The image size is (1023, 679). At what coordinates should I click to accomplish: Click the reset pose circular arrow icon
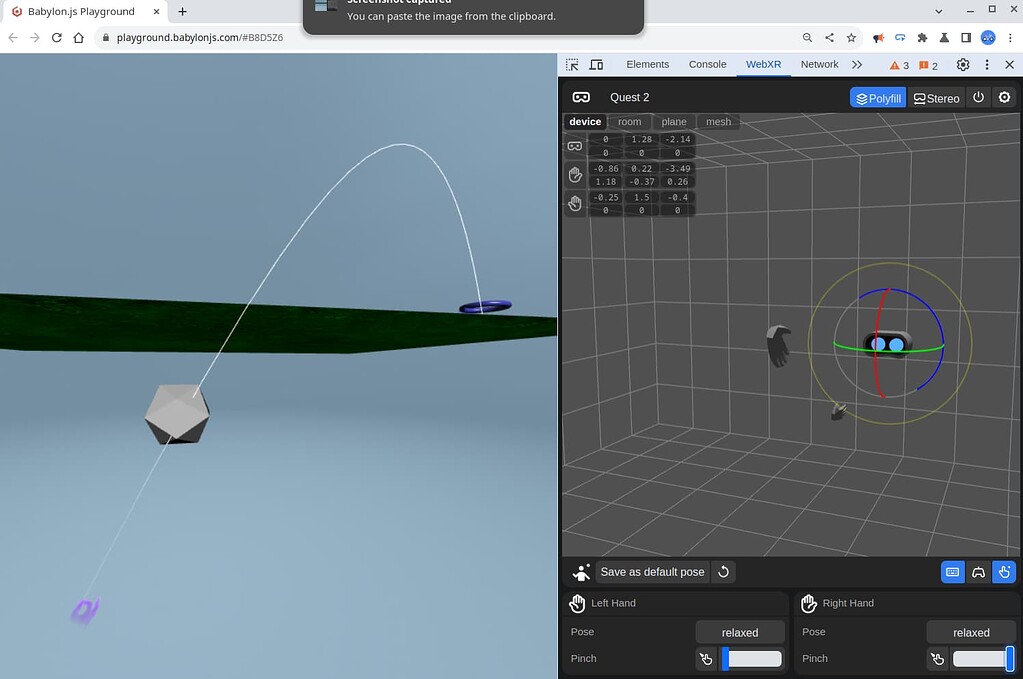[722, 571]
